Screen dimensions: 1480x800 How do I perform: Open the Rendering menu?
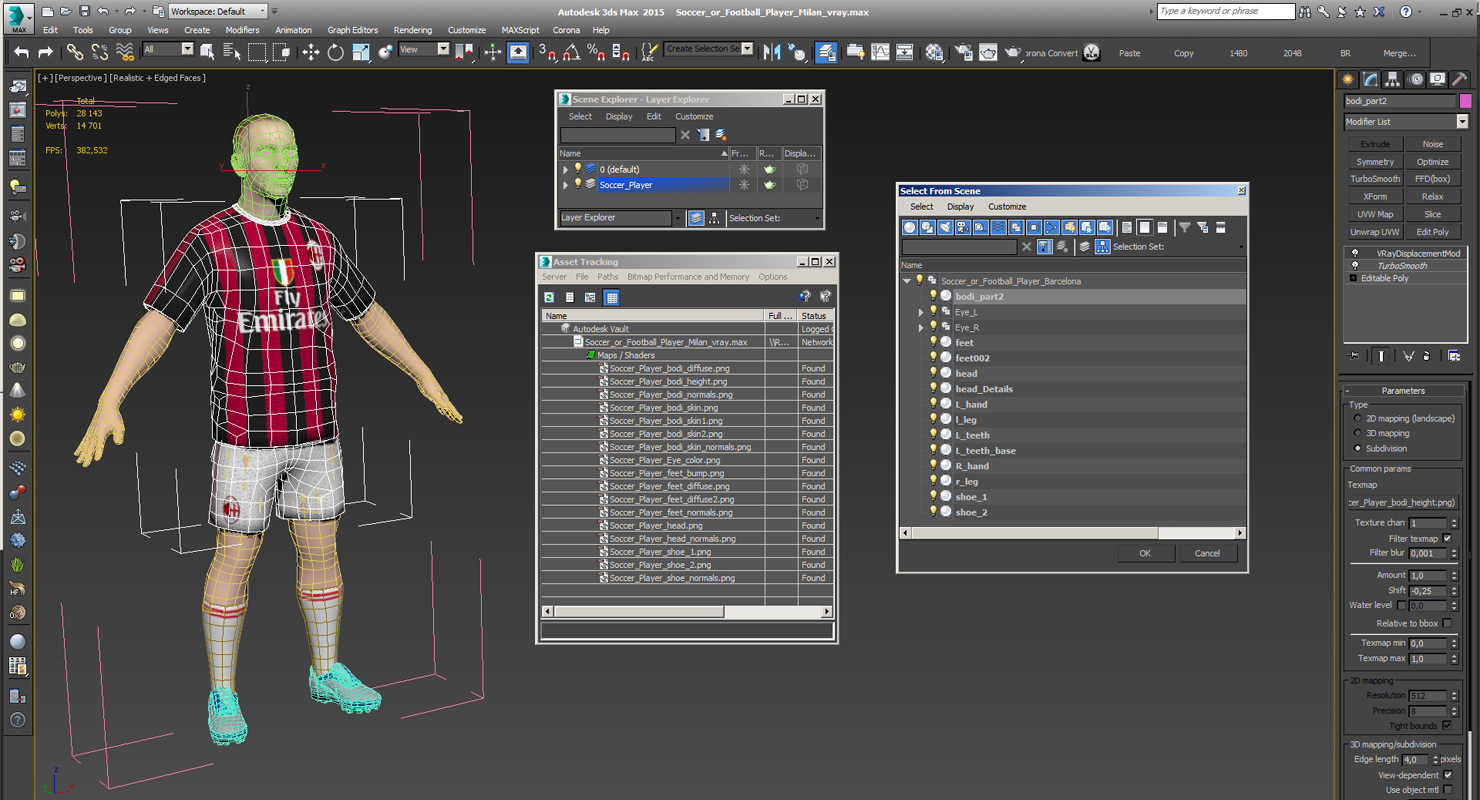(x=413, y=30)
